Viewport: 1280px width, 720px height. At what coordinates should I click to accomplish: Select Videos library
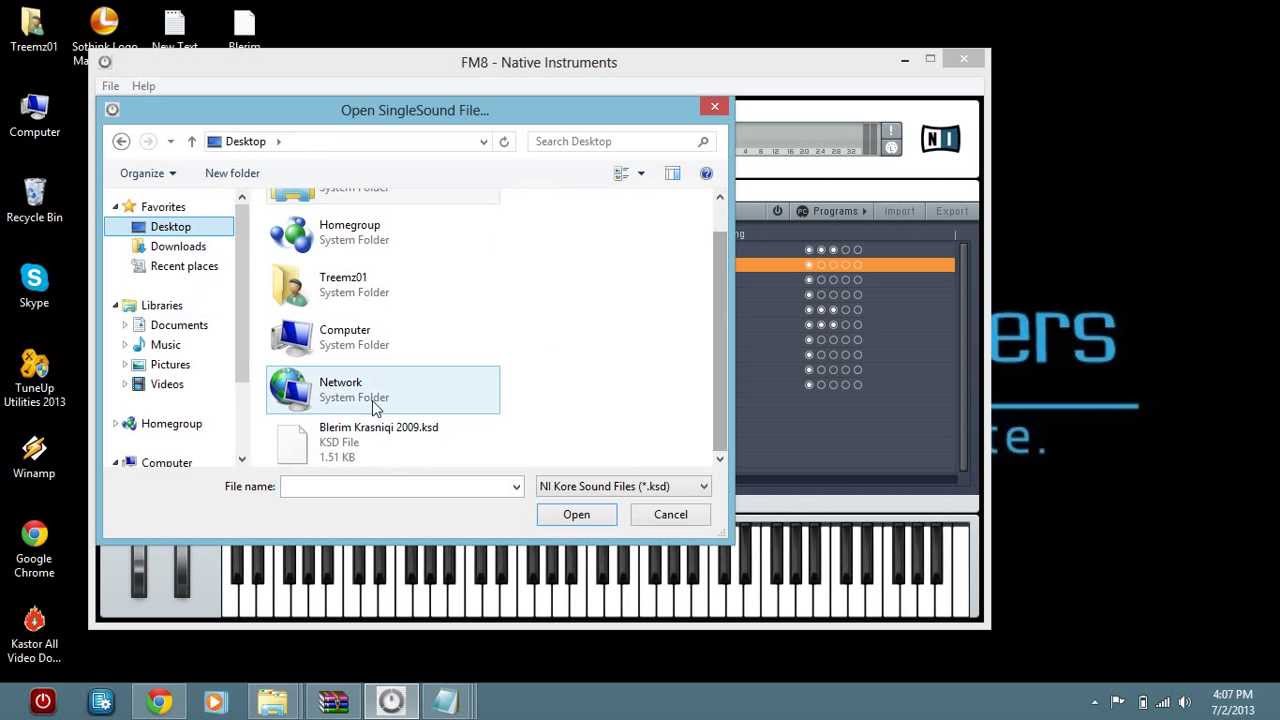click(167, 384)
